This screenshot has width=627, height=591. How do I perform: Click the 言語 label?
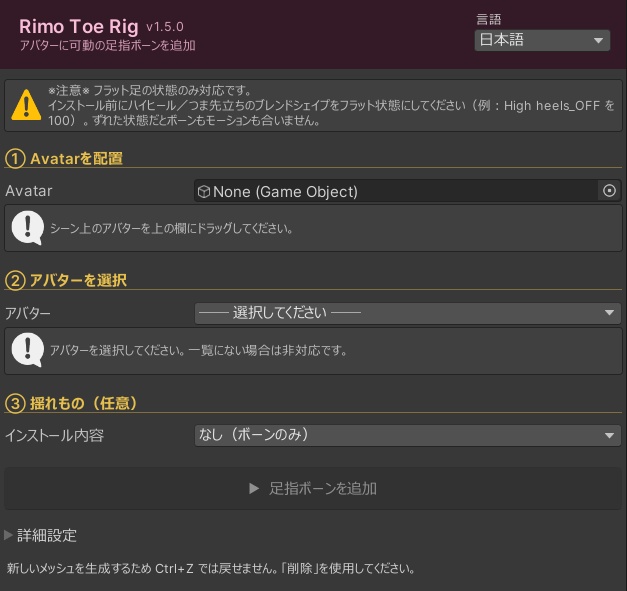489,19
